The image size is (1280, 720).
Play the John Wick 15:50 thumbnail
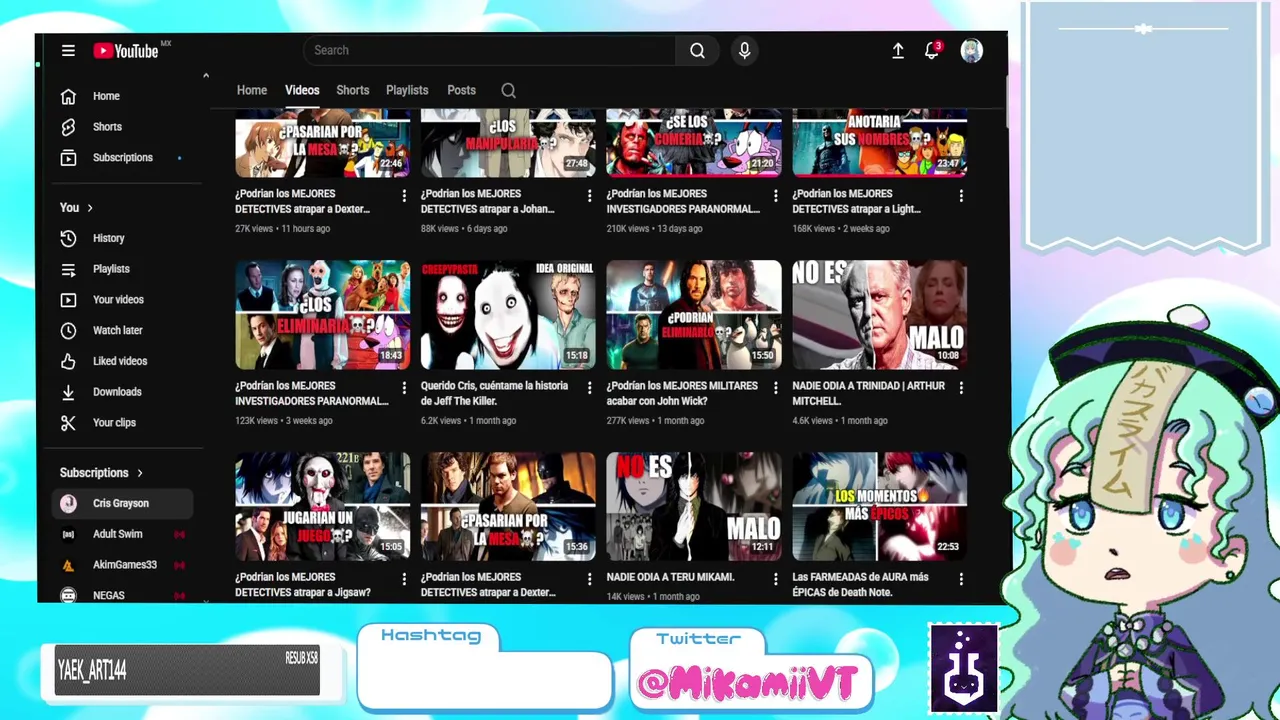coord(694,315)
